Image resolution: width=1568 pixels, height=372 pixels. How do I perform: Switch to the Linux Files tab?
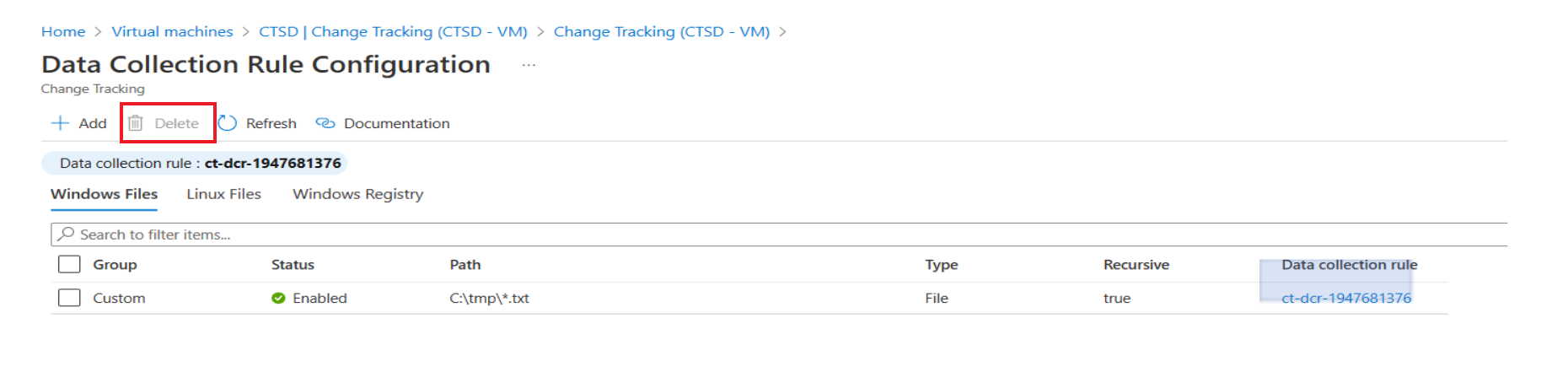pos(223,194)
